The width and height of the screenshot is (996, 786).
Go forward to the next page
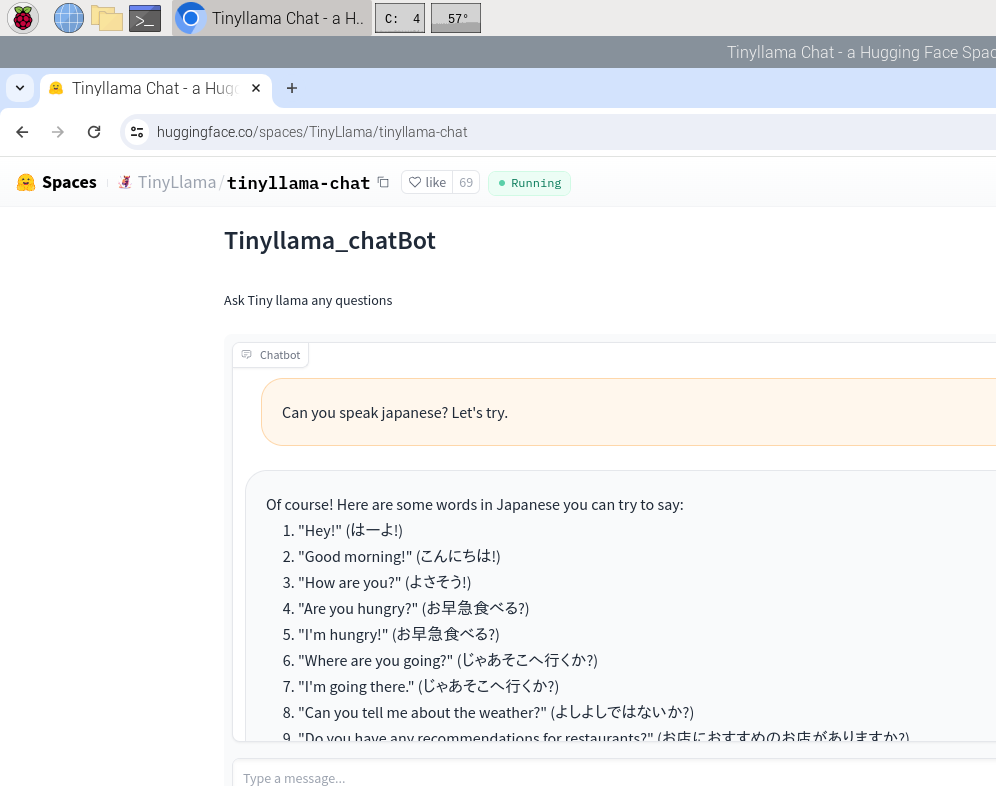pyautogui.click(x=58, y=132)
